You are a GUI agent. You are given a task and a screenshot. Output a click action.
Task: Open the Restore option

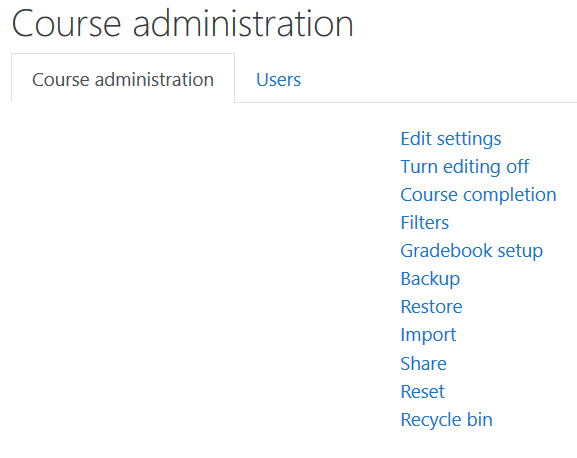431,307
